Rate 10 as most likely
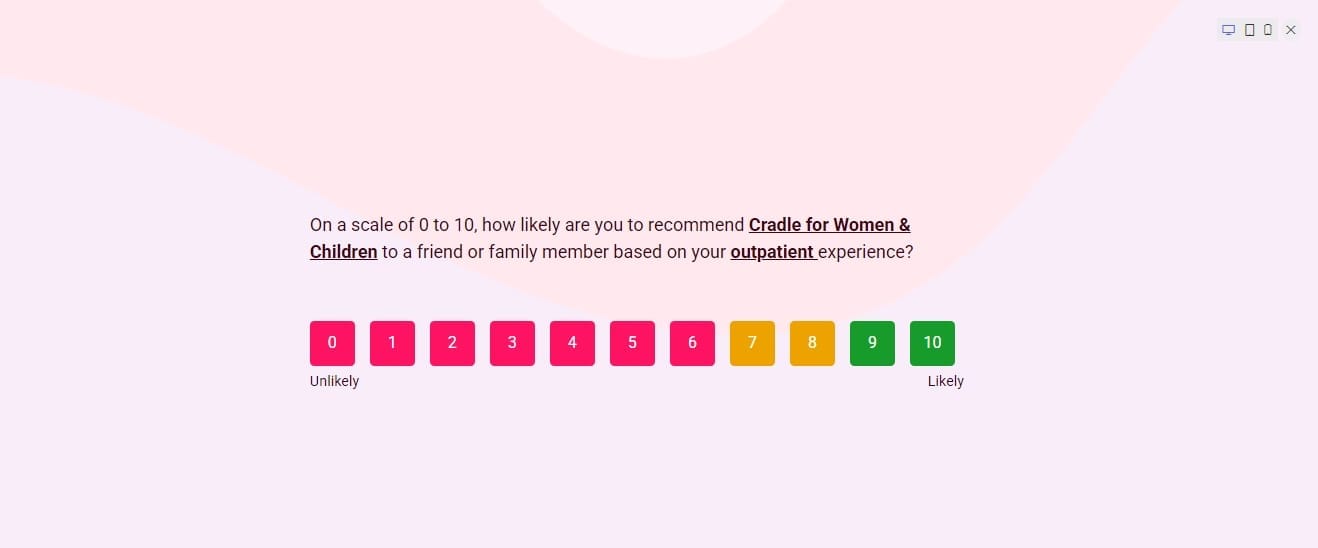1318x548 pixels. (932, 343)
